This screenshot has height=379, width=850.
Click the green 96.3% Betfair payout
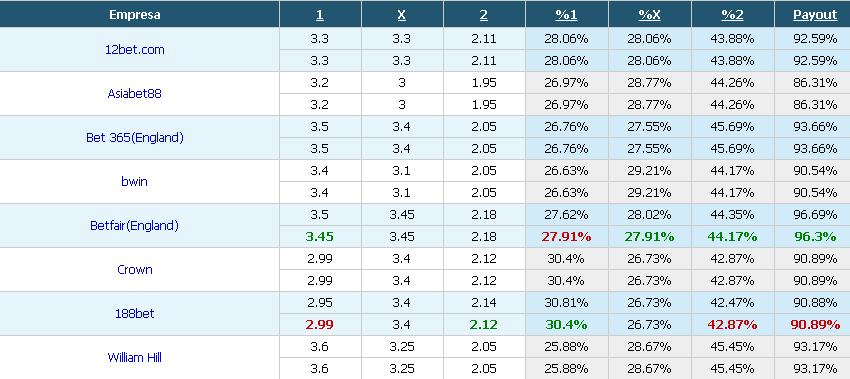pos(815,236)
